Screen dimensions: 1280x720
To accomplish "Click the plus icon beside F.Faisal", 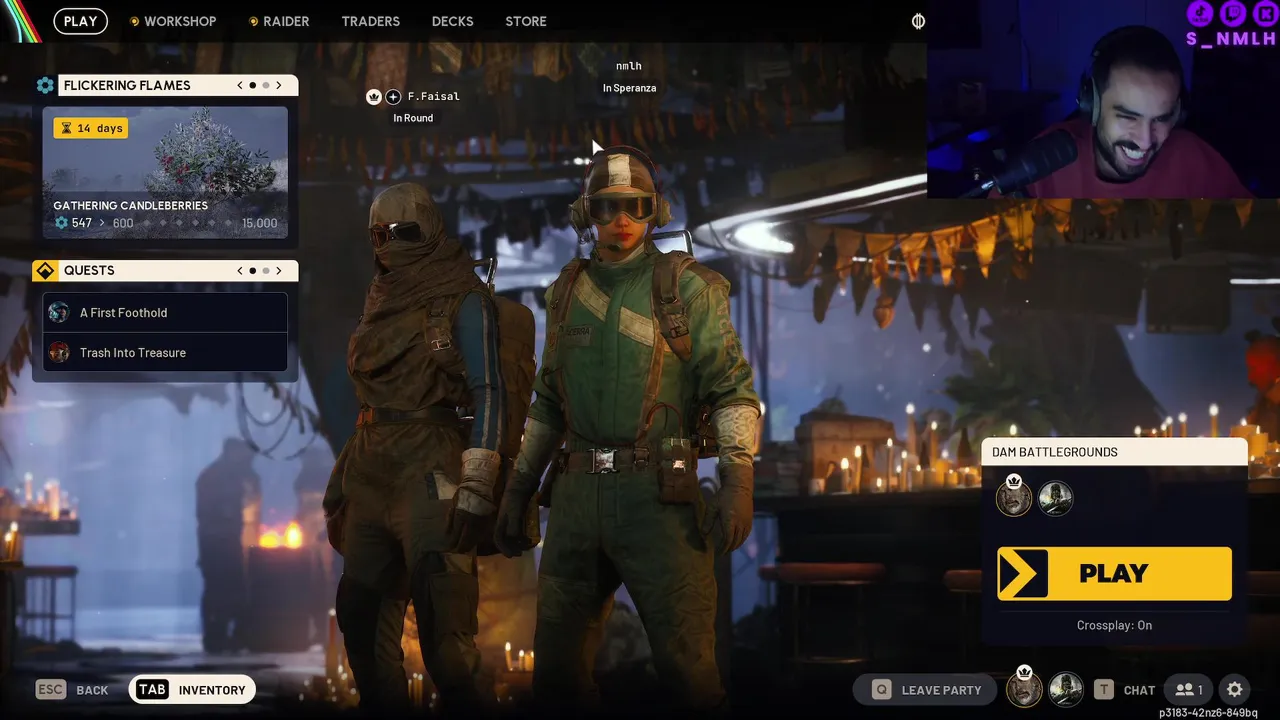I will [393, 97].
